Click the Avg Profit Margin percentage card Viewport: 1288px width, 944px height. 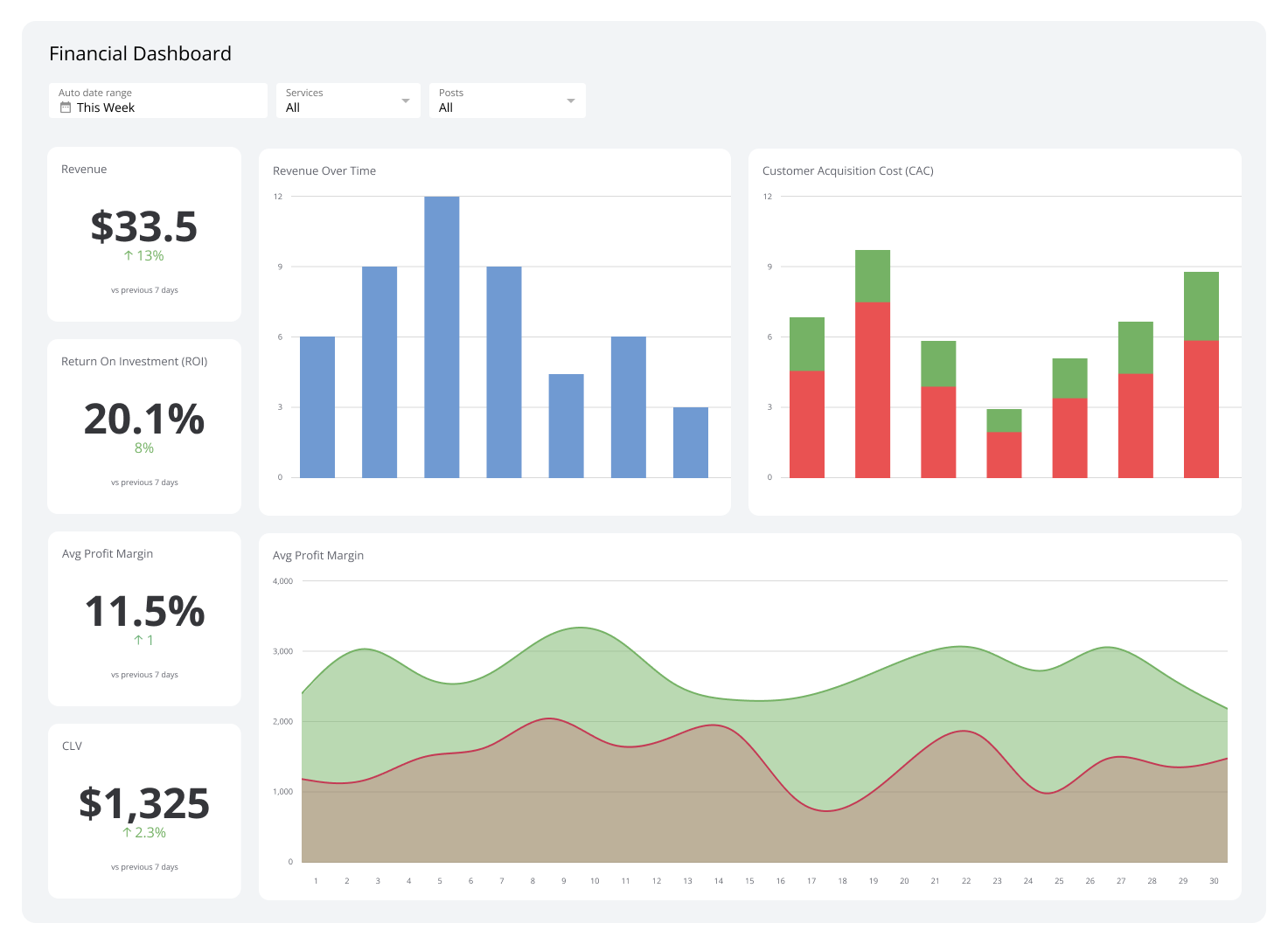[143, 618]
